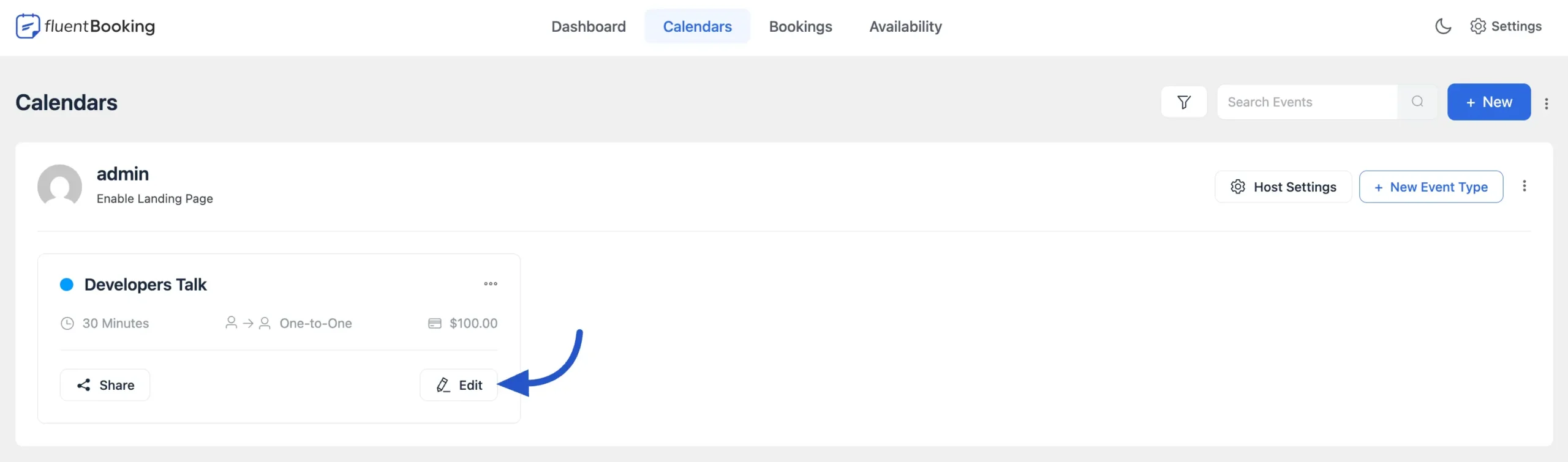Focus the Search Events field
The width and height of the screenshot is (1568, 462).
point(1306,102)
